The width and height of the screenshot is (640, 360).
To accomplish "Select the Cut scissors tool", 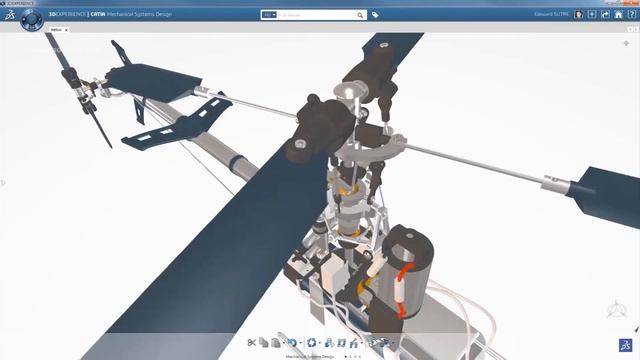I will [x=252, y=343].
